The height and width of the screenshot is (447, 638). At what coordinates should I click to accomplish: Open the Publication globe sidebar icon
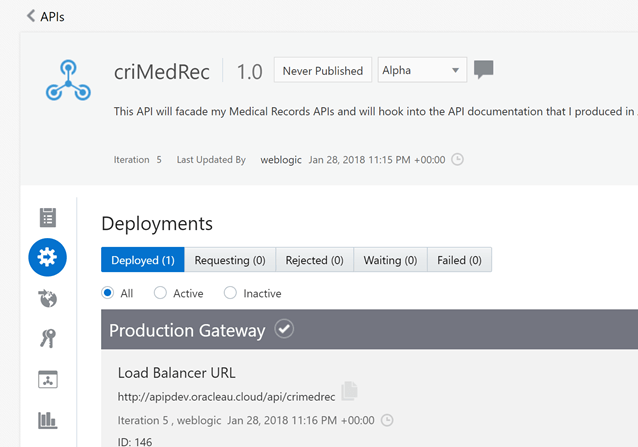pos(48,298)
